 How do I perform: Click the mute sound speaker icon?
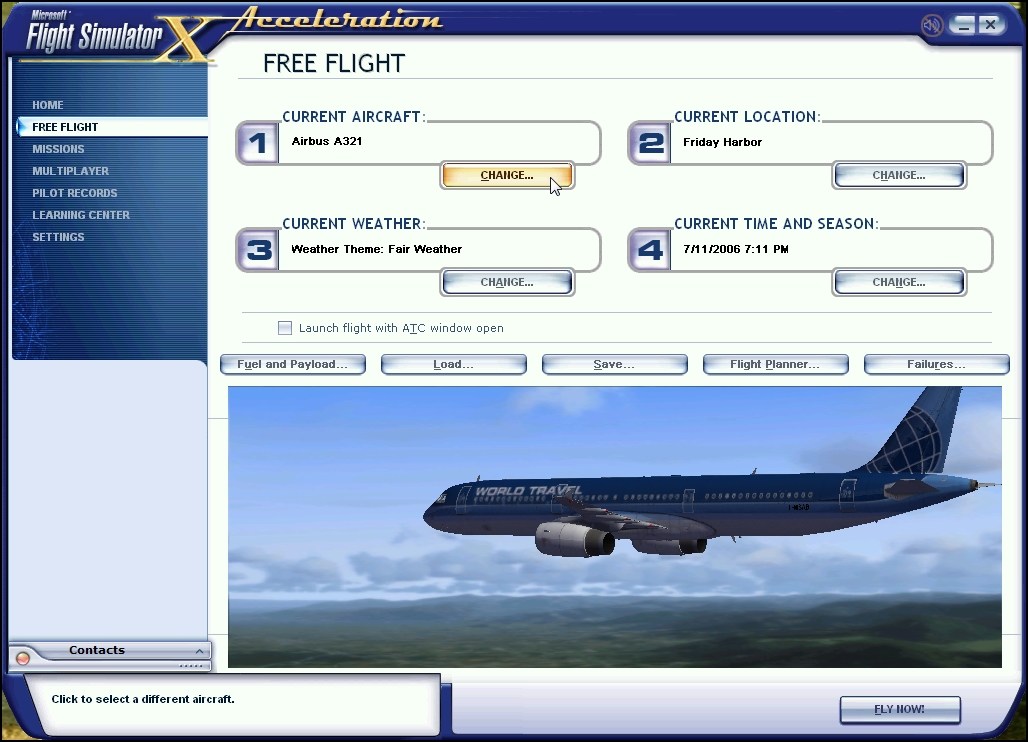pyautogui.click(x=932, y=25)
